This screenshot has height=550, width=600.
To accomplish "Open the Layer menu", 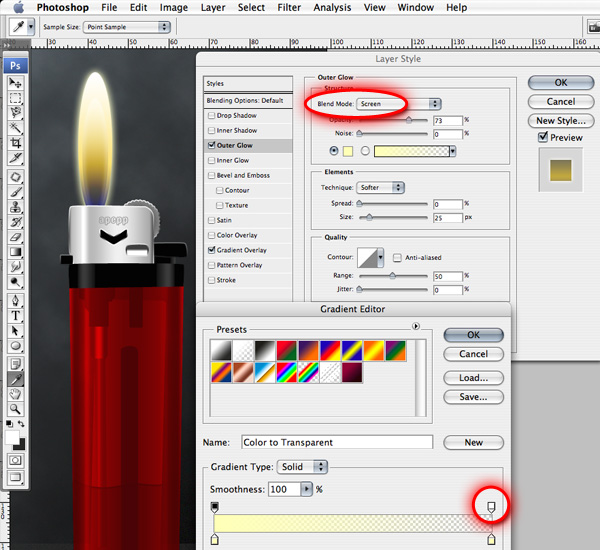I will point(212,8).
